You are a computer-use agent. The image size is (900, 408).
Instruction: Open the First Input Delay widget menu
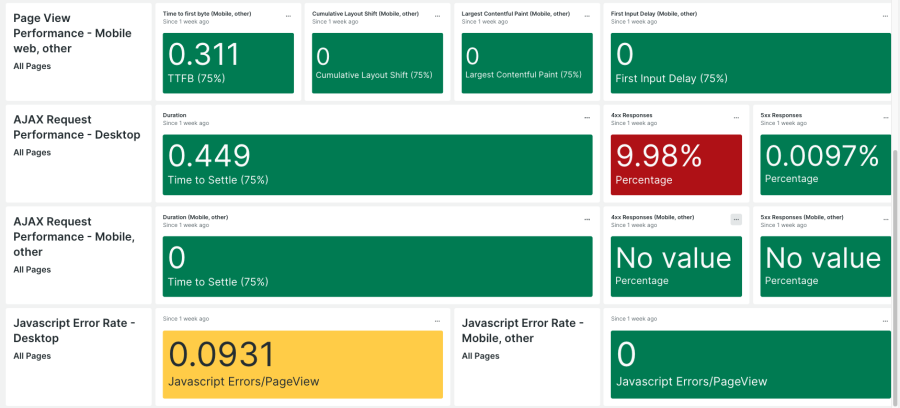pos(884,17)
